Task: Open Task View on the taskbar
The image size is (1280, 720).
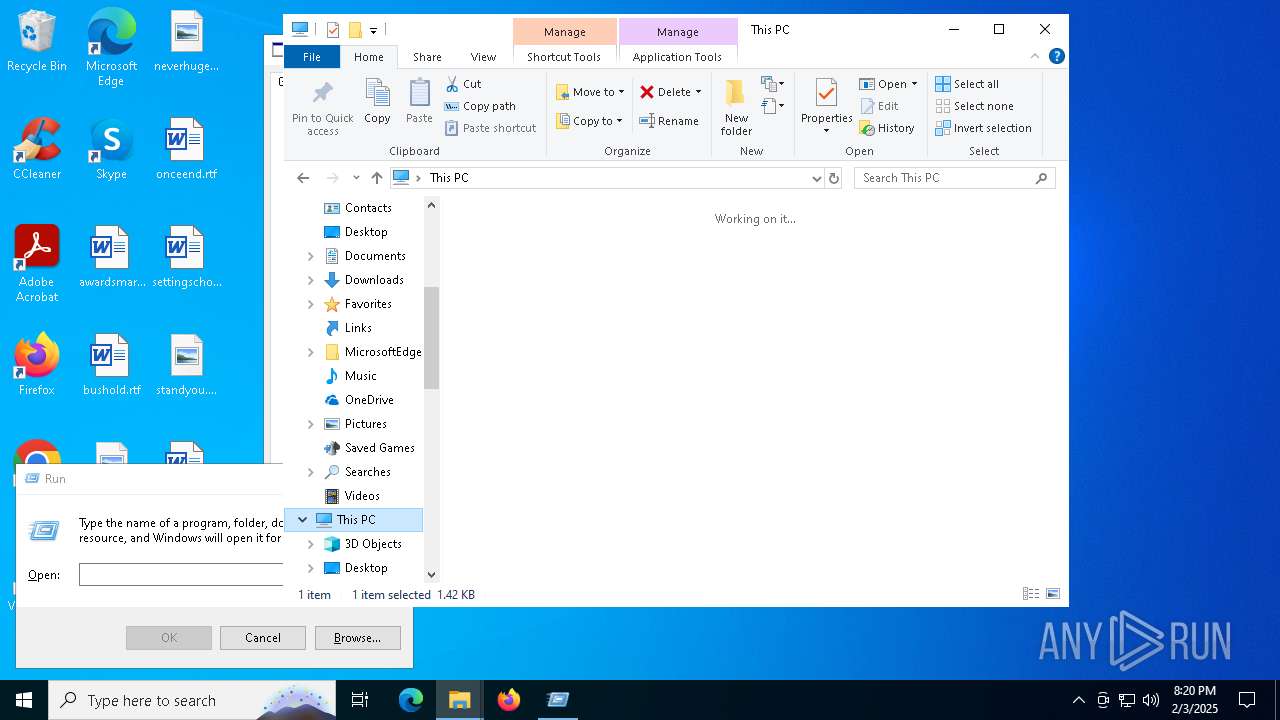Action: 360,700
